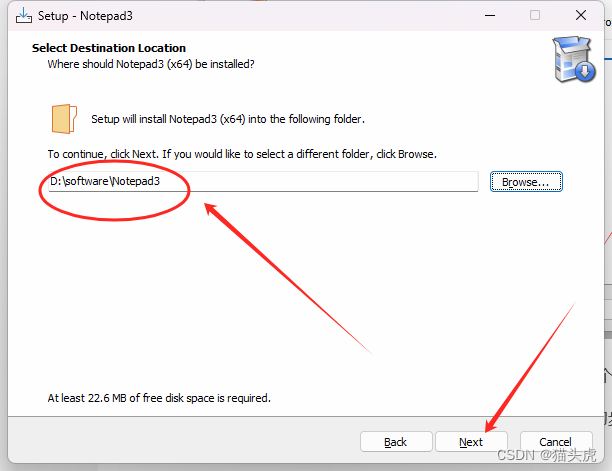Viewport: 612px width, 471px height.
Task: Click the 'Setup - Notepad3' window title
Action: 85,16
